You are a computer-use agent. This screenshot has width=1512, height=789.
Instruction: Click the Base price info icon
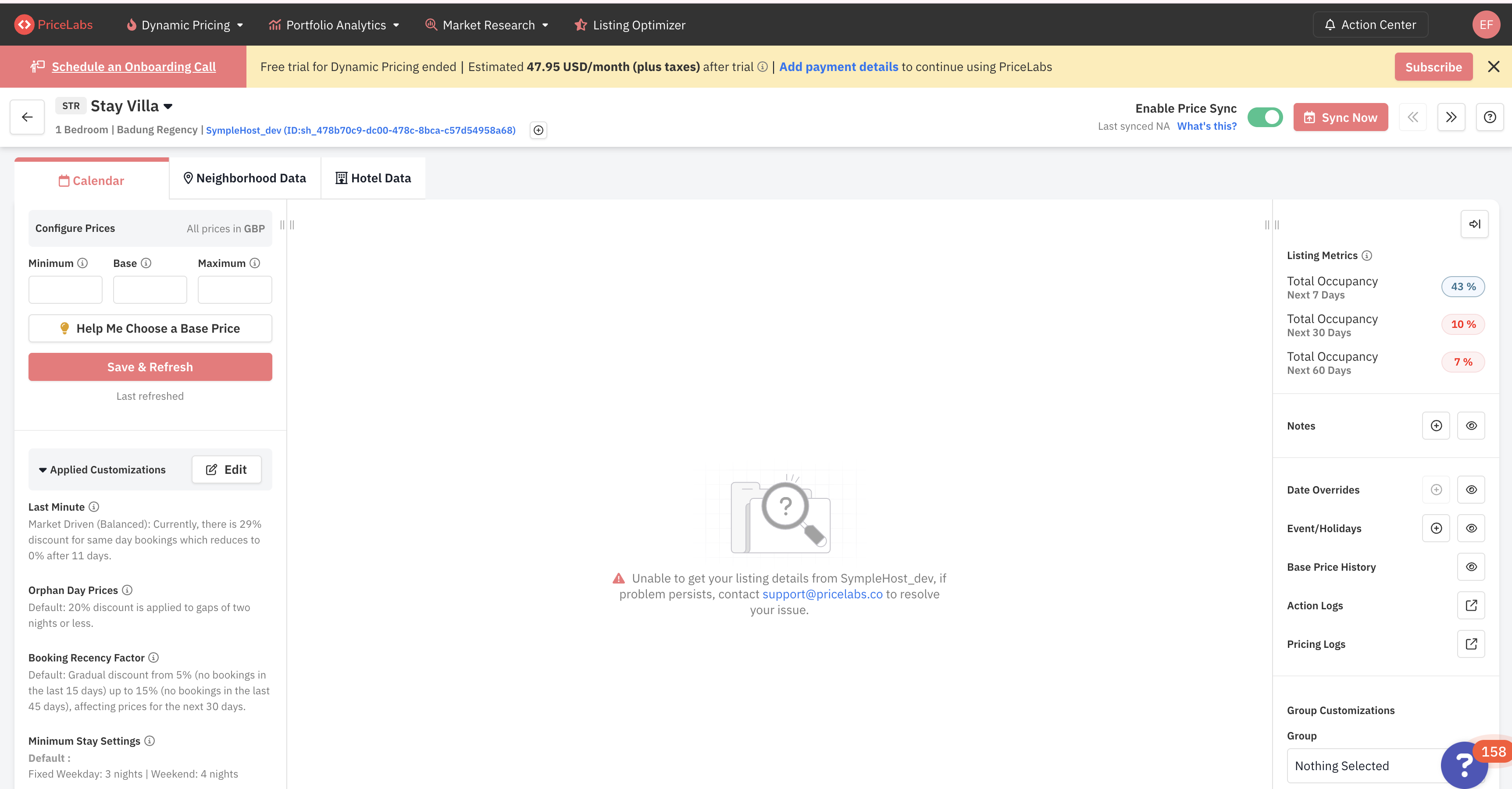tap(146, 263)
